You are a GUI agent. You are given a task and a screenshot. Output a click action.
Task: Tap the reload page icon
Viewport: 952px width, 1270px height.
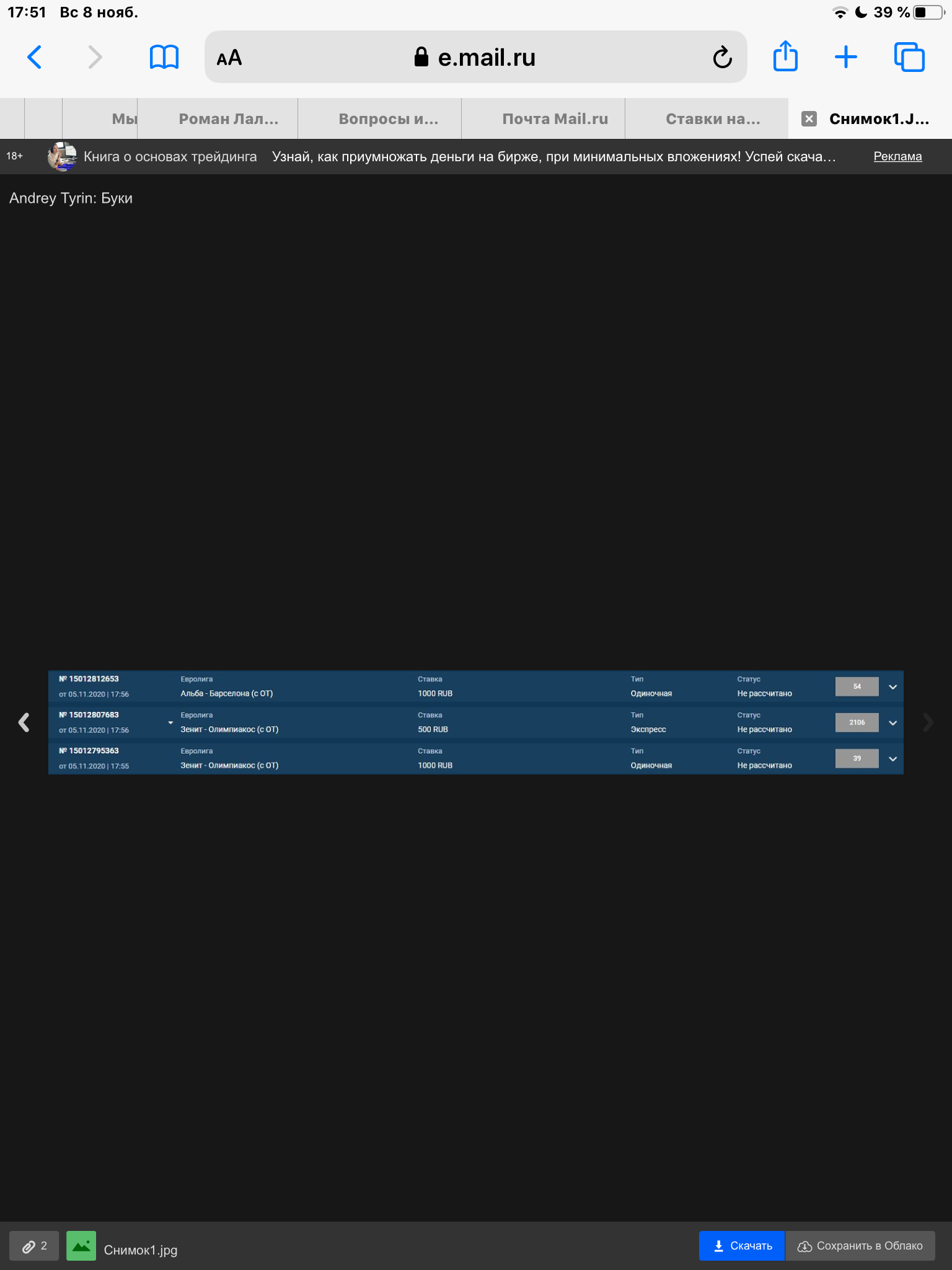pyautogui.click(x=722, y=58)
